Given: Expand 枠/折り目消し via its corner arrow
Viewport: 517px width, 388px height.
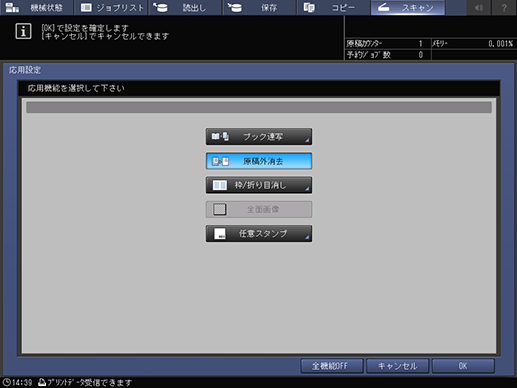Looking at the screenshot, I should click(x=307, y=190).
